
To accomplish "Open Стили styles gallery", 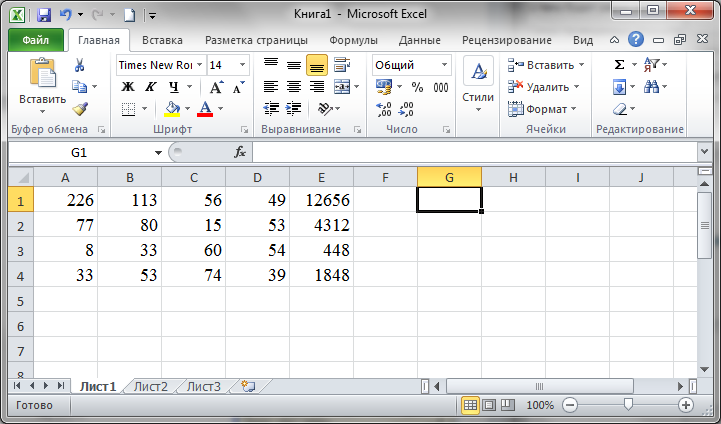I will point(478,84).
